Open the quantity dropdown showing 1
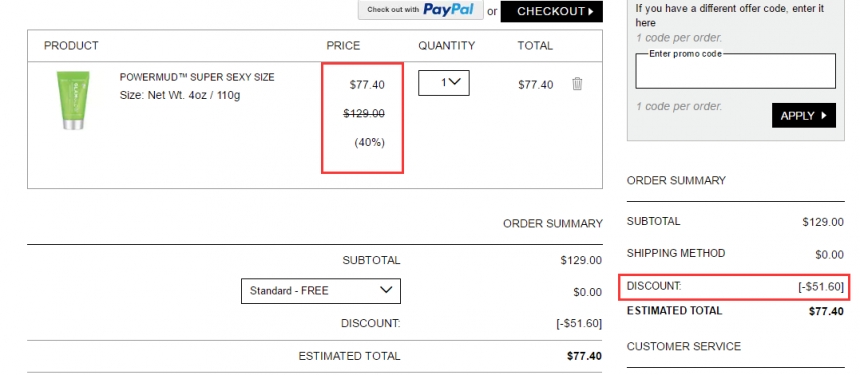The width and height of the screenshot is (860, 375). pyautogui.click(x=444, y=83)
